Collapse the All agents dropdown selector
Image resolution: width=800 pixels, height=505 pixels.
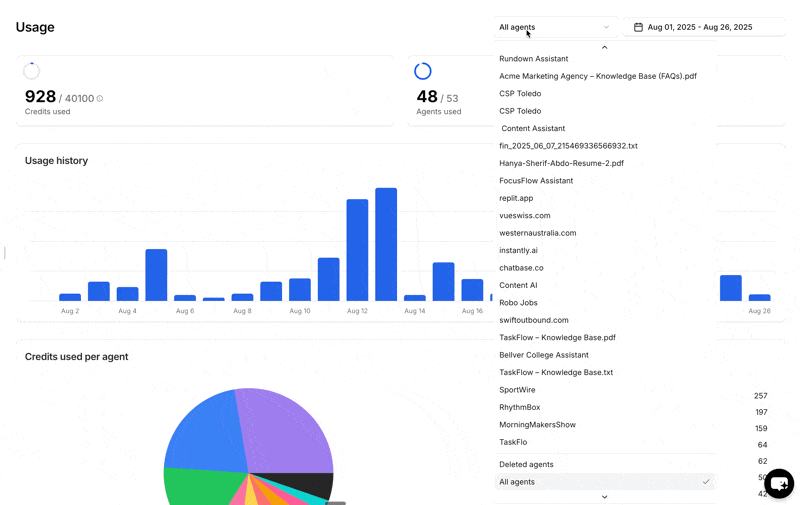[555, 27]
